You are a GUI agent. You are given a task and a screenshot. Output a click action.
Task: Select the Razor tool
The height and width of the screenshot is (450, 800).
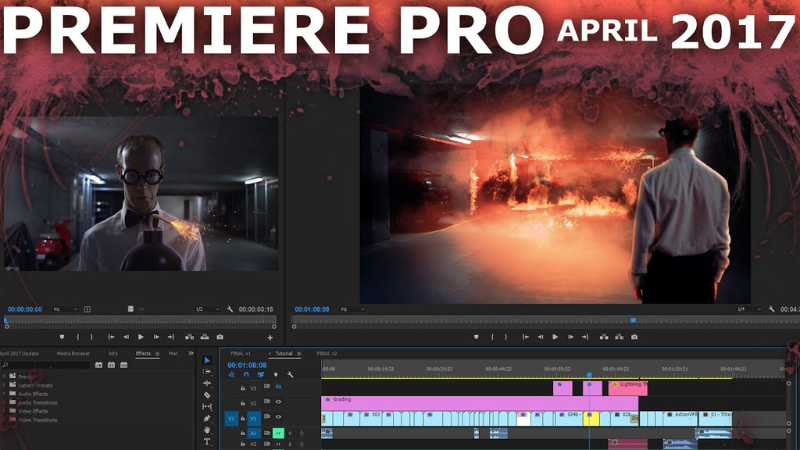click(x=207, y=395)
